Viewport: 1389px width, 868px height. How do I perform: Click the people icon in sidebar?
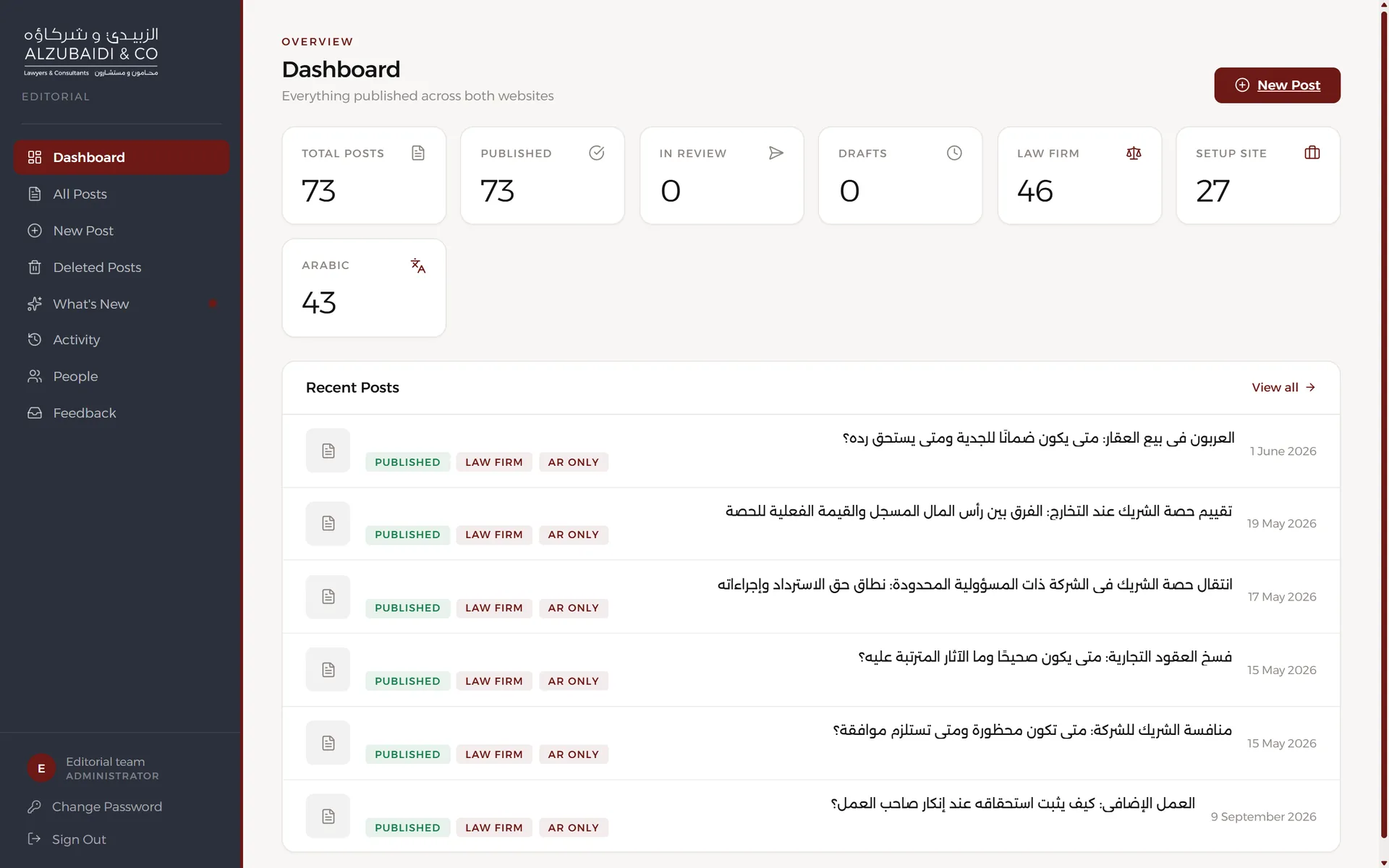tap(35, 376)
